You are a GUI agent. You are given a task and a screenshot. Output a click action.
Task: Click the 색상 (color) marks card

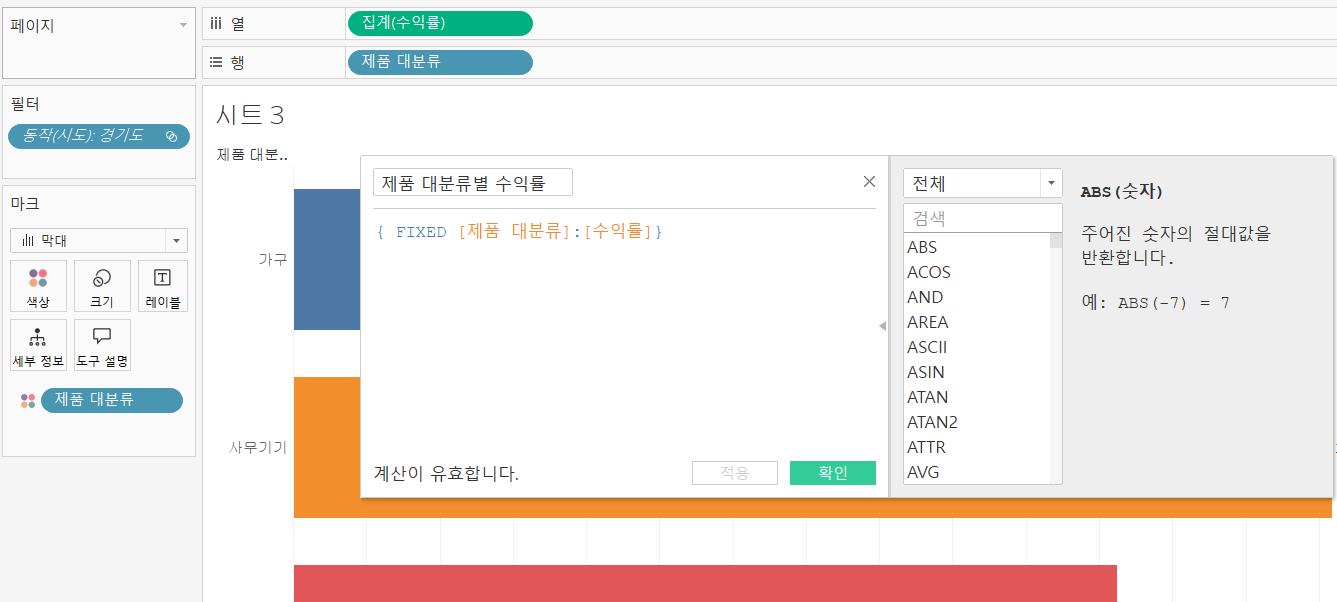pos(39,286)
